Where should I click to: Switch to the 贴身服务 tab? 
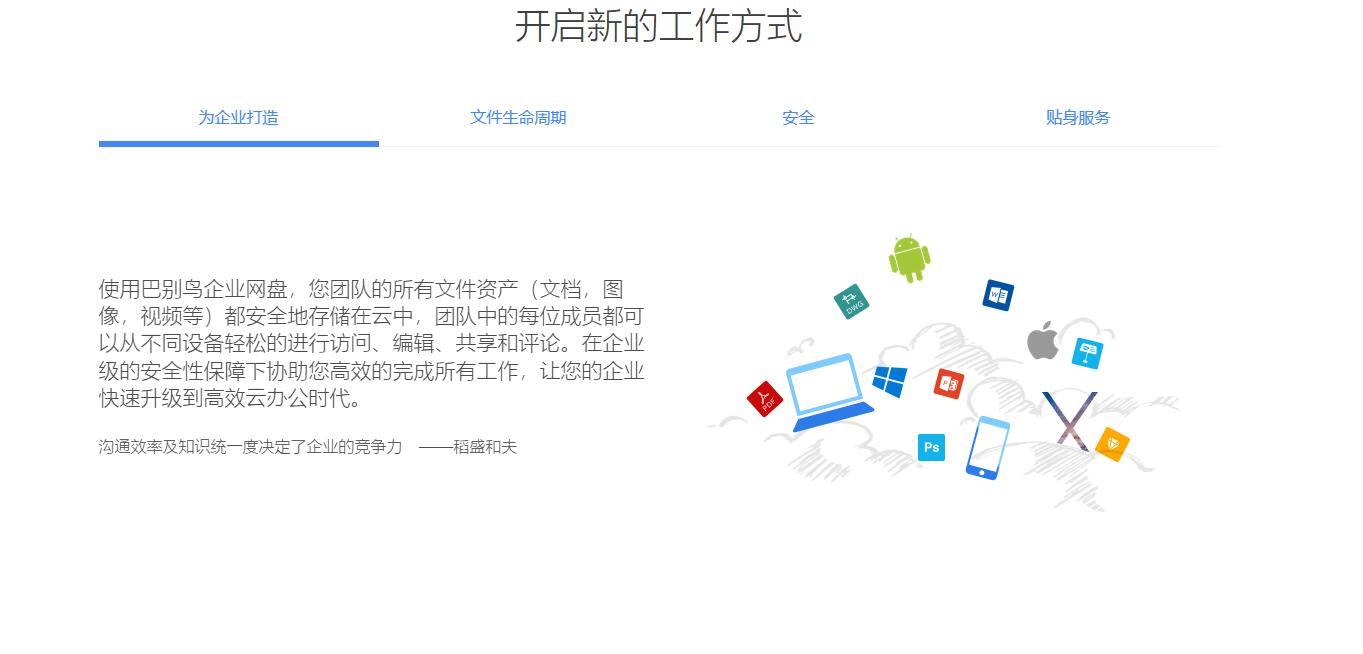(1078, 117)
